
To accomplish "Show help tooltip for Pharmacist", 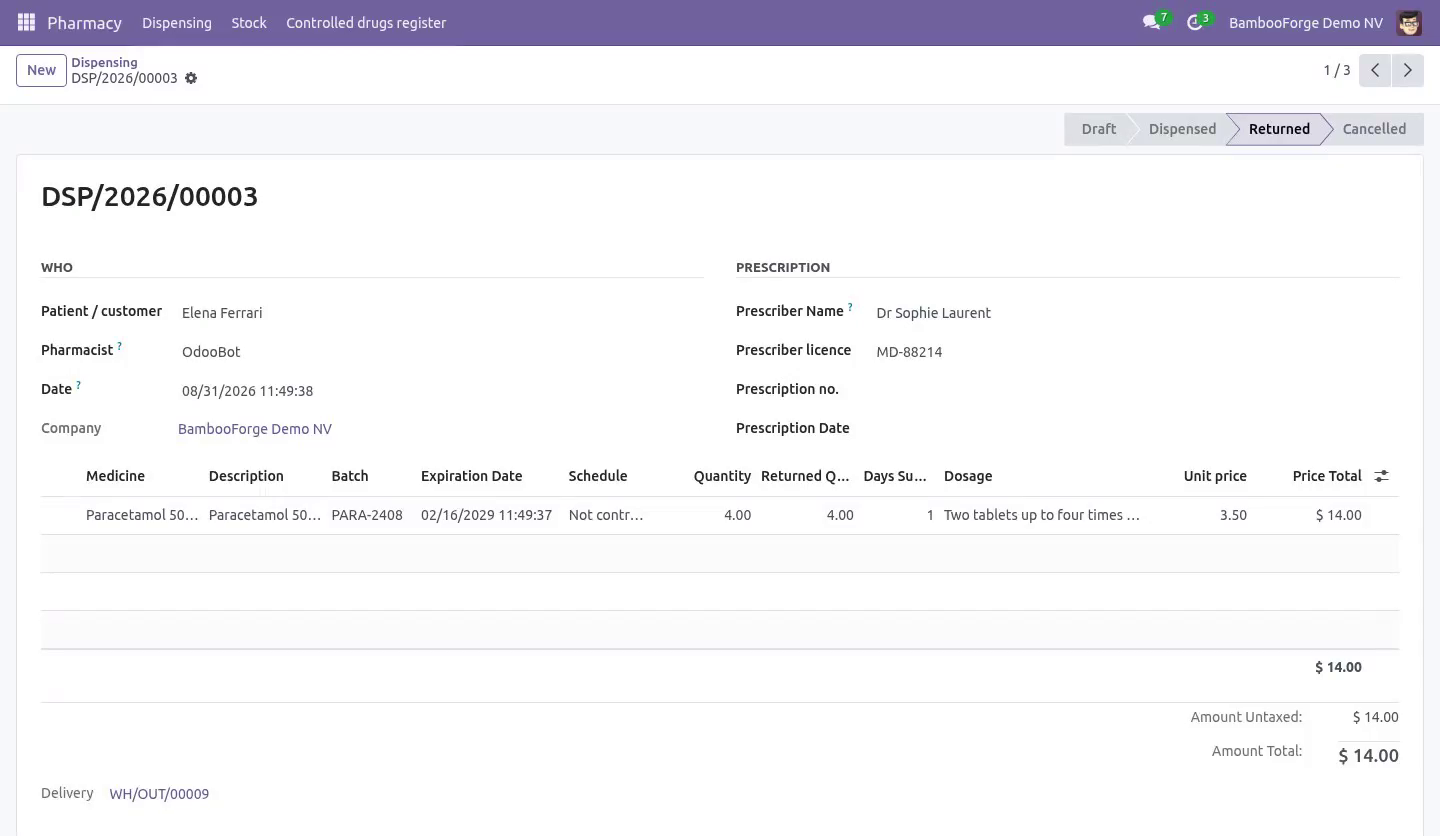I will pos(120,346).
